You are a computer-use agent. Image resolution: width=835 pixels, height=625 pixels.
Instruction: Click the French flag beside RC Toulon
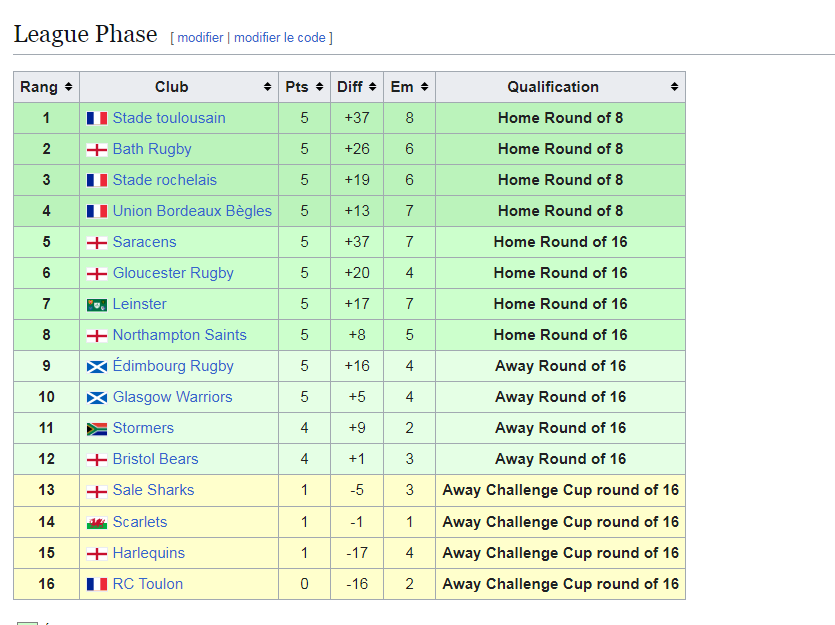pos(97,585)
